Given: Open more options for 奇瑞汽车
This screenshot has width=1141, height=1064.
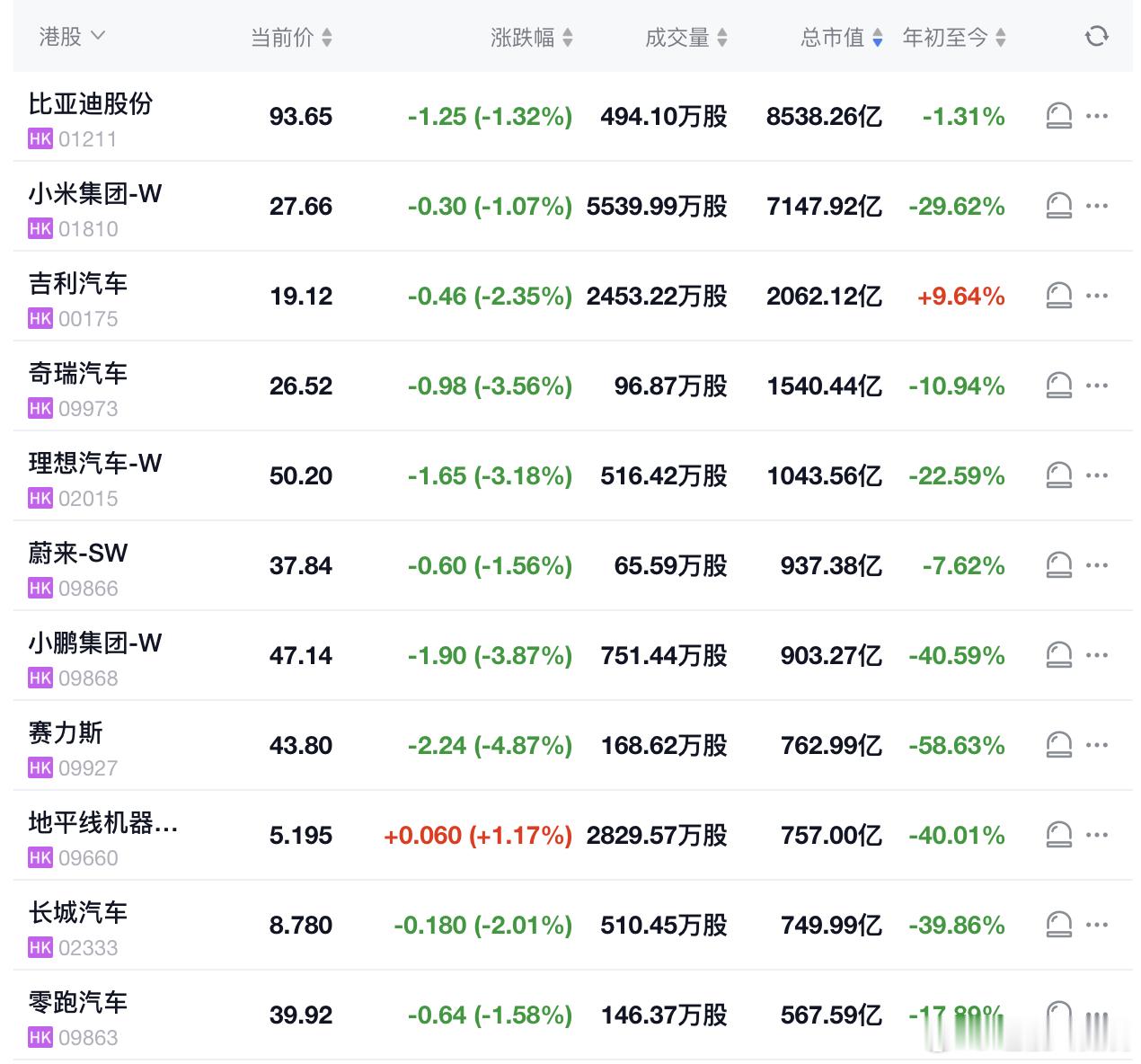Looking at the screenshot, I should 1097,386.
